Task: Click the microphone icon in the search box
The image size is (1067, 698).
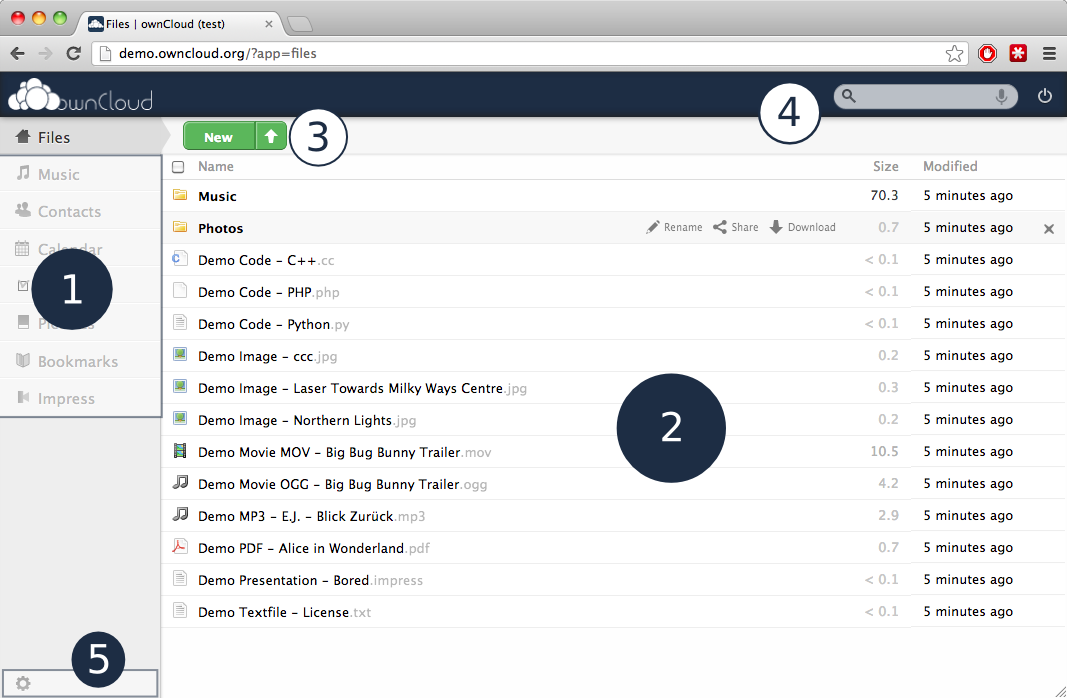Action: (x=1001, y=96)
